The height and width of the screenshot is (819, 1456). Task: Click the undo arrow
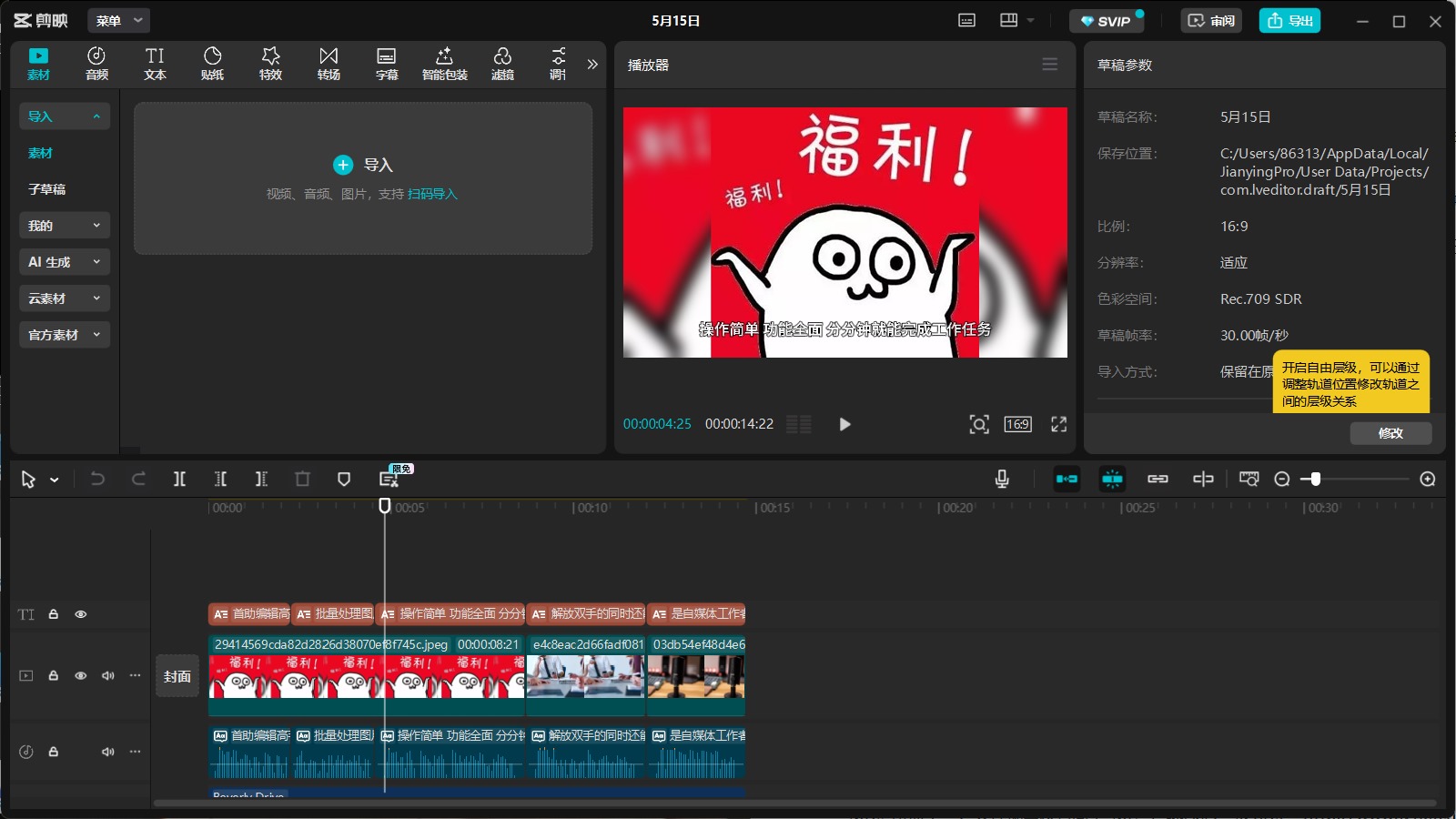pos(97,479)
